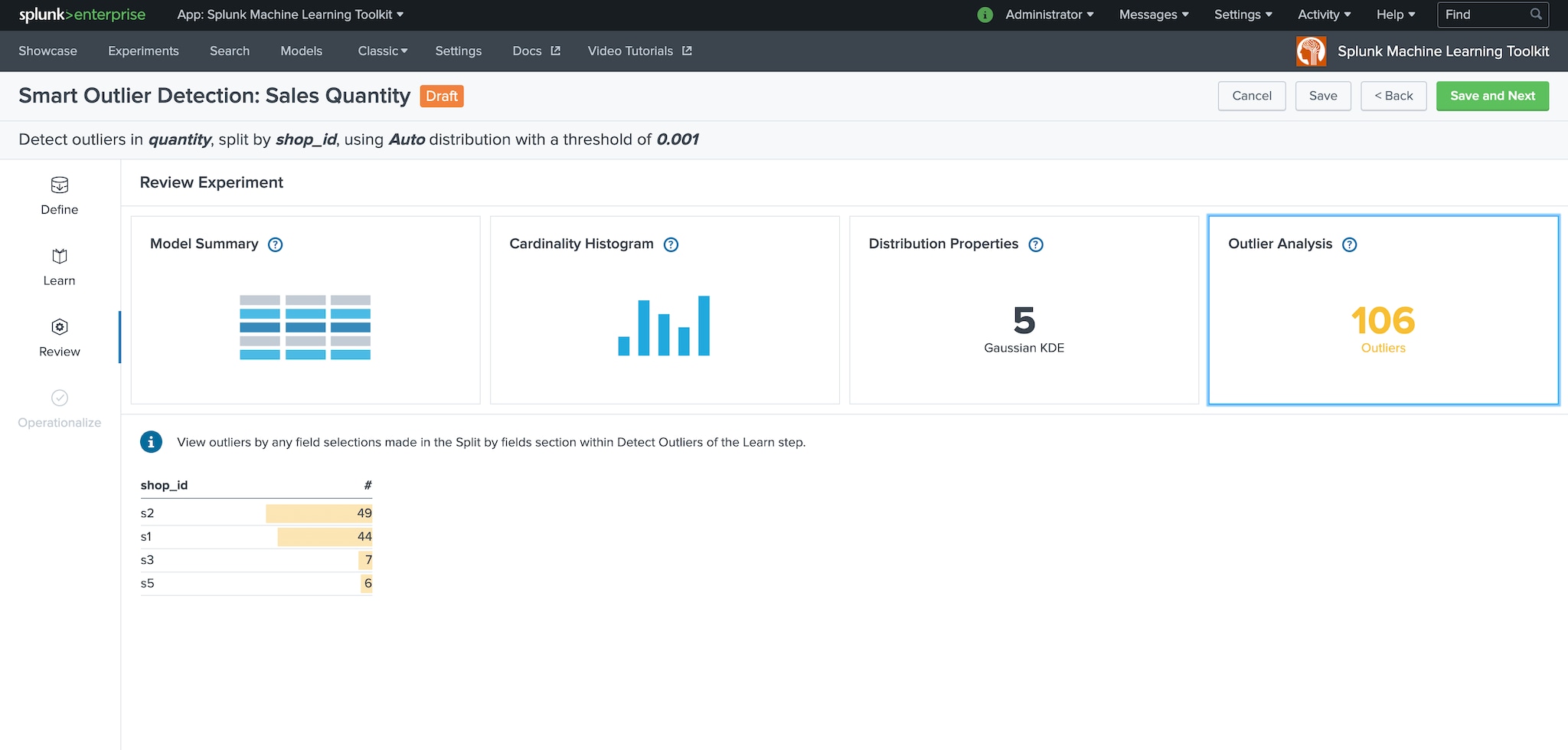Click the Splunk enterprise logo

point(82,15)
